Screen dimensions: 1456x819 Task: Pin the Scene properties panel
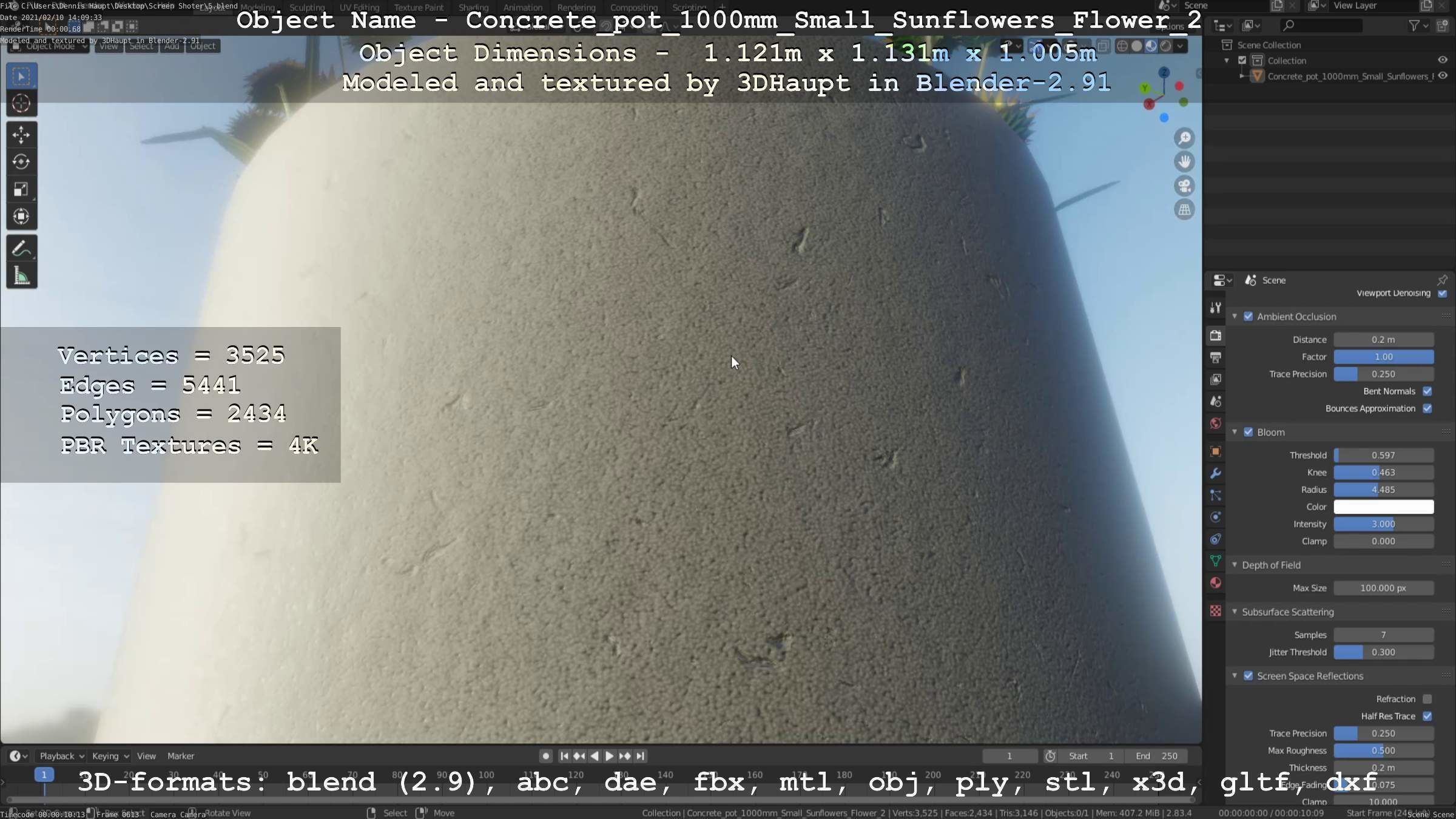(x=1442, y=280)
